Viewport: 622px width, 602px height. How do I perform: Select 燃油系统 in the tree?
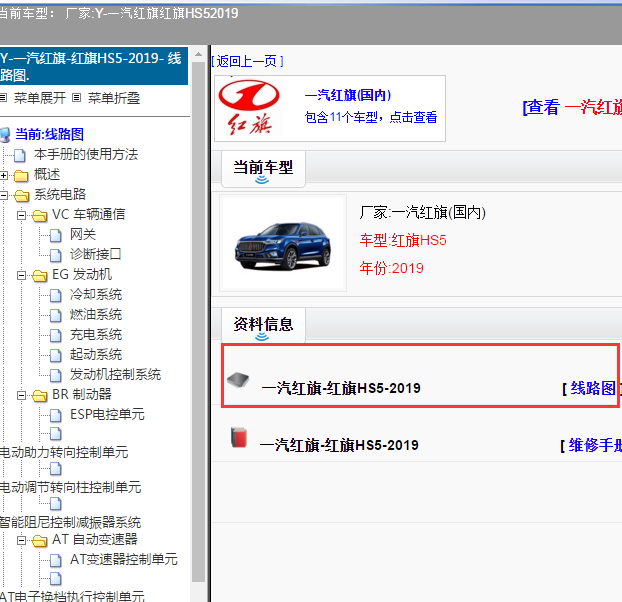(96, 315)
